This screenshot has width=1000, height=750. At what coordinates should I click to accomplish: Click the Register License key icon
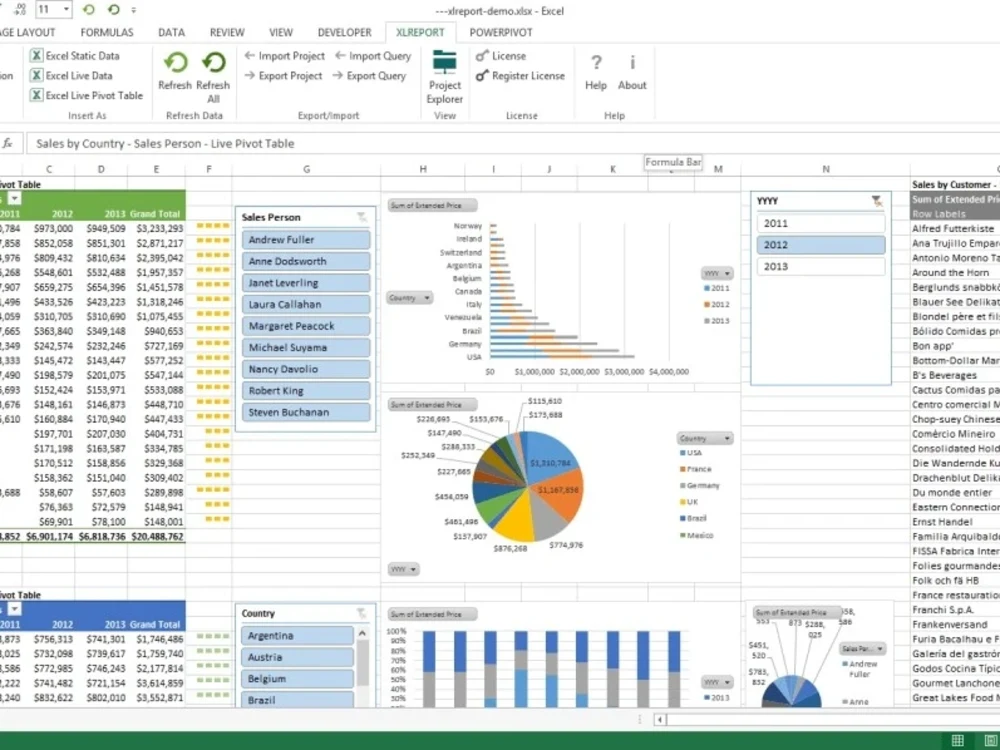[x=482, y=76]
